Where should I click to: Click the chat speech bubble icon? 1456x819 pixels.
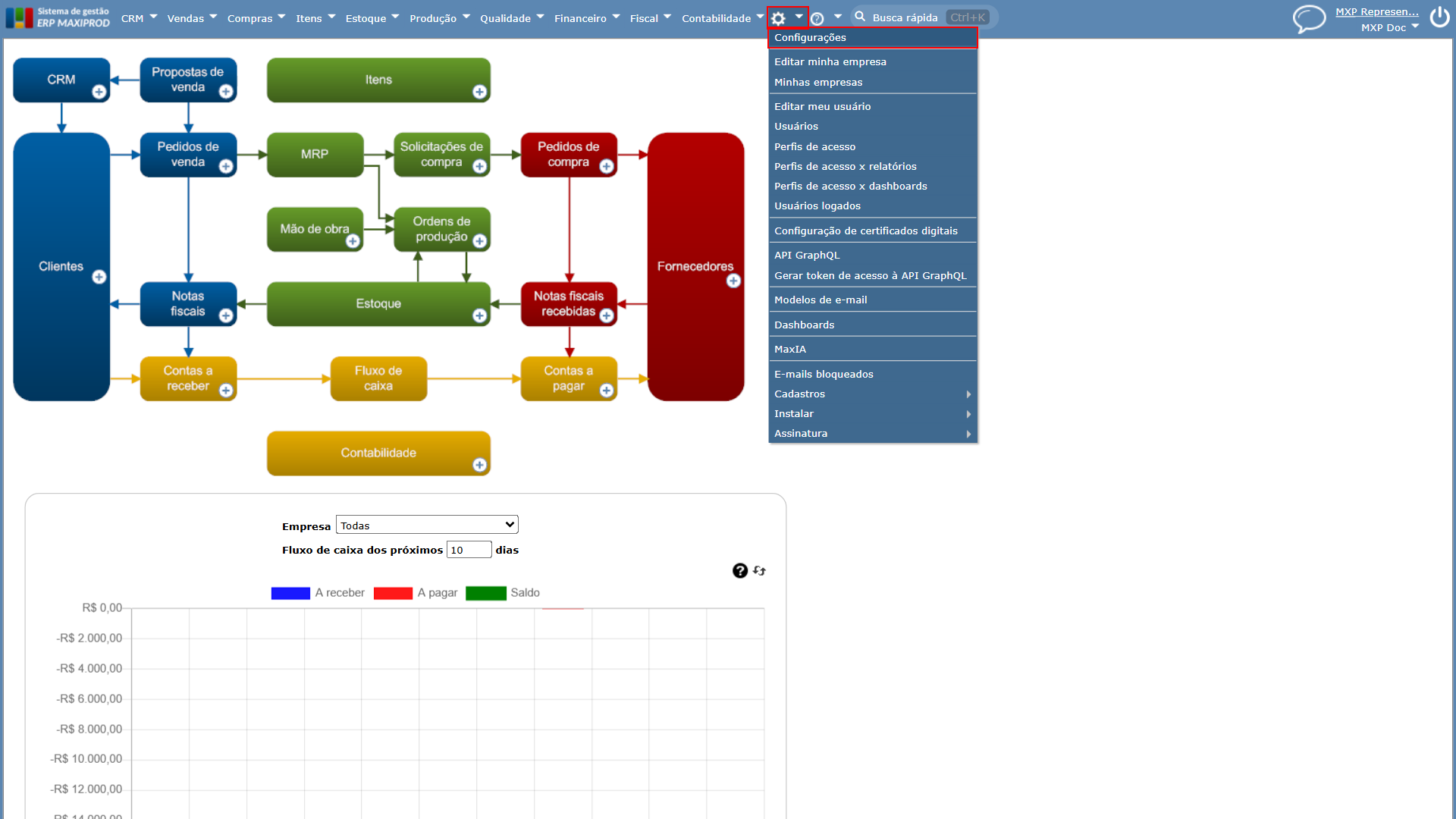1309,18
